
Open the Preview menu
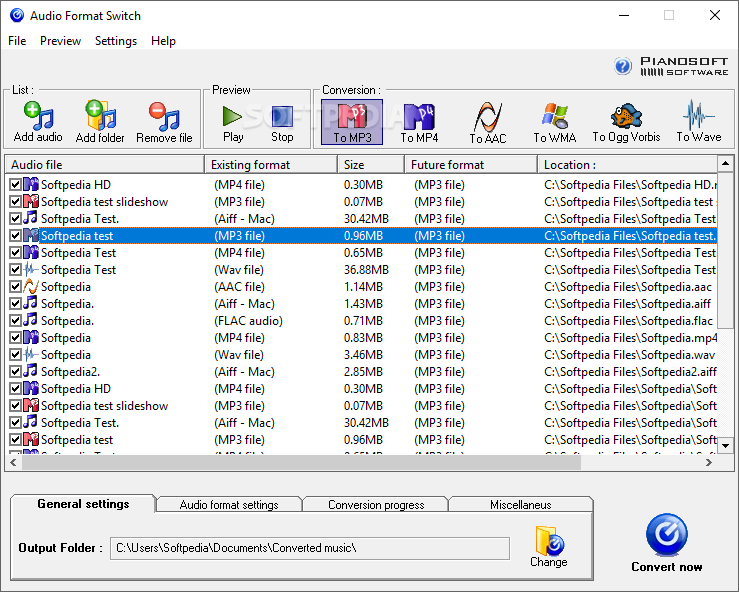60,41
